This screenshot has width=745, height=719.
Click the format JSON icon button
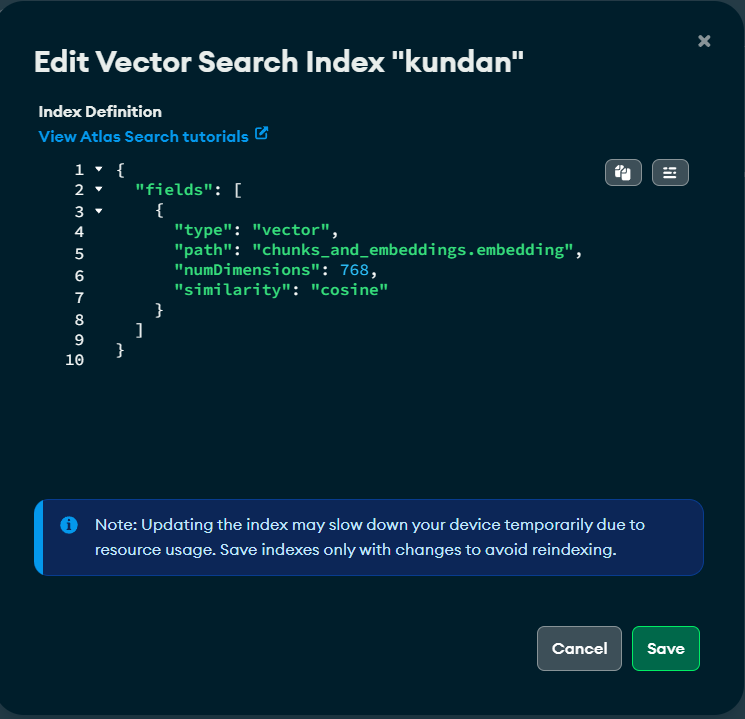coord(670,173)
